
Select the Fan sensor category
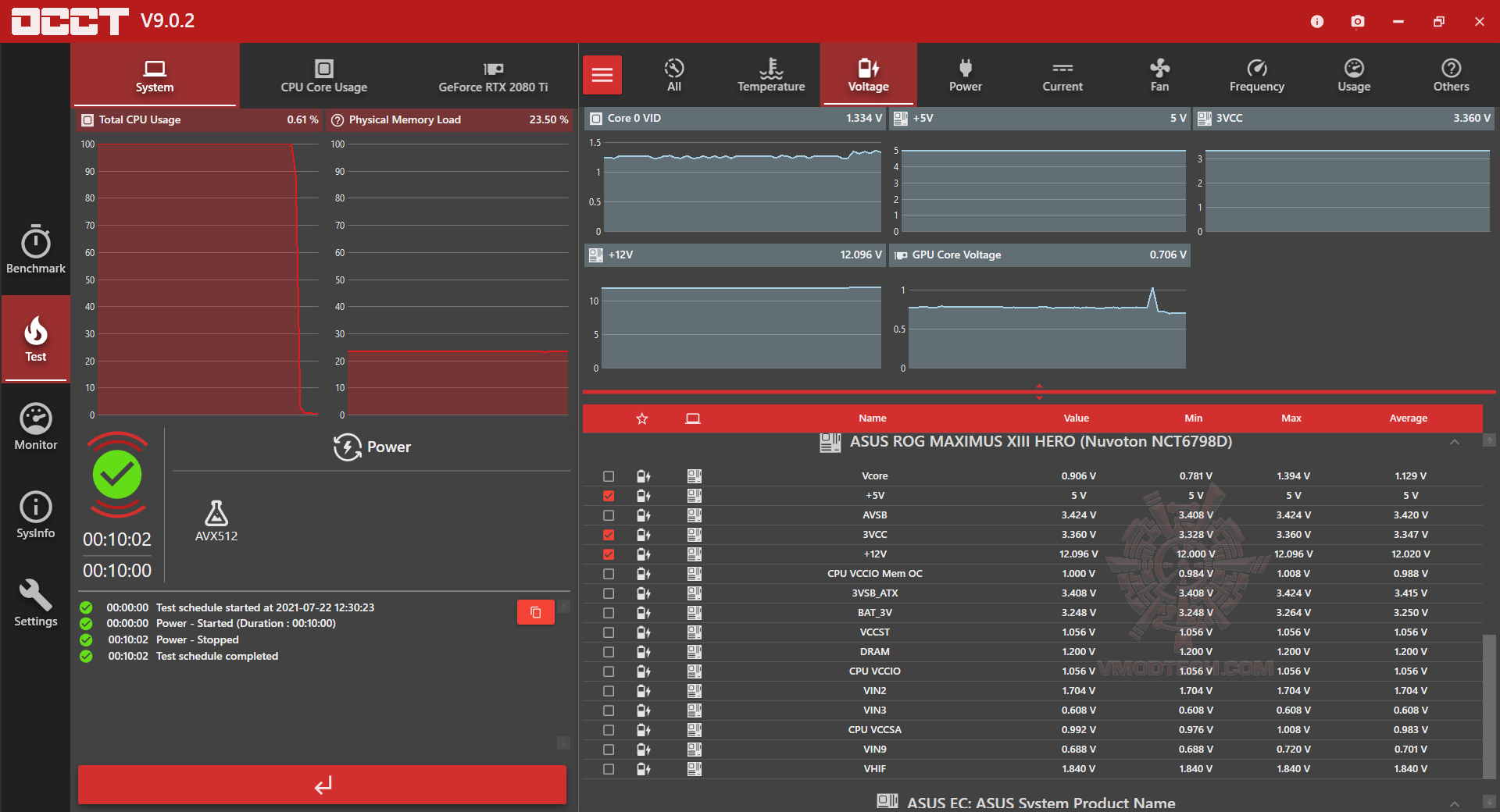1160,75
